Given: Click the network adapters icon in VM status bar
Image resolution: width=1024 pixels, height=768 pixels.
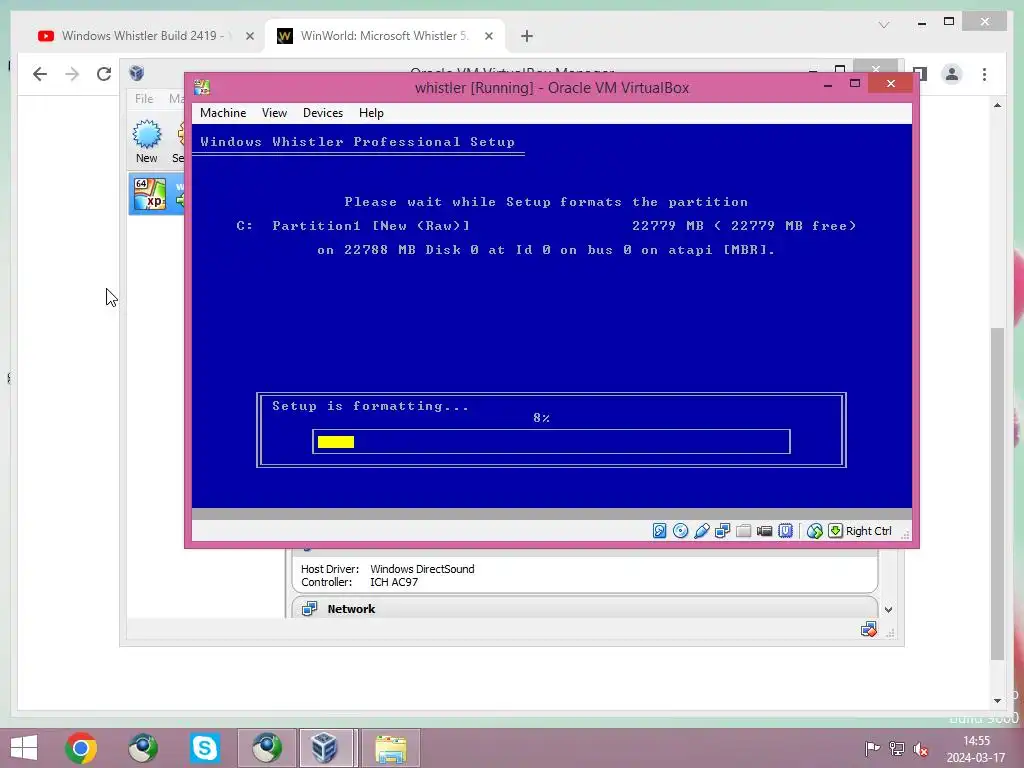Looking at the screenshot, I should [x=722, y=531].
